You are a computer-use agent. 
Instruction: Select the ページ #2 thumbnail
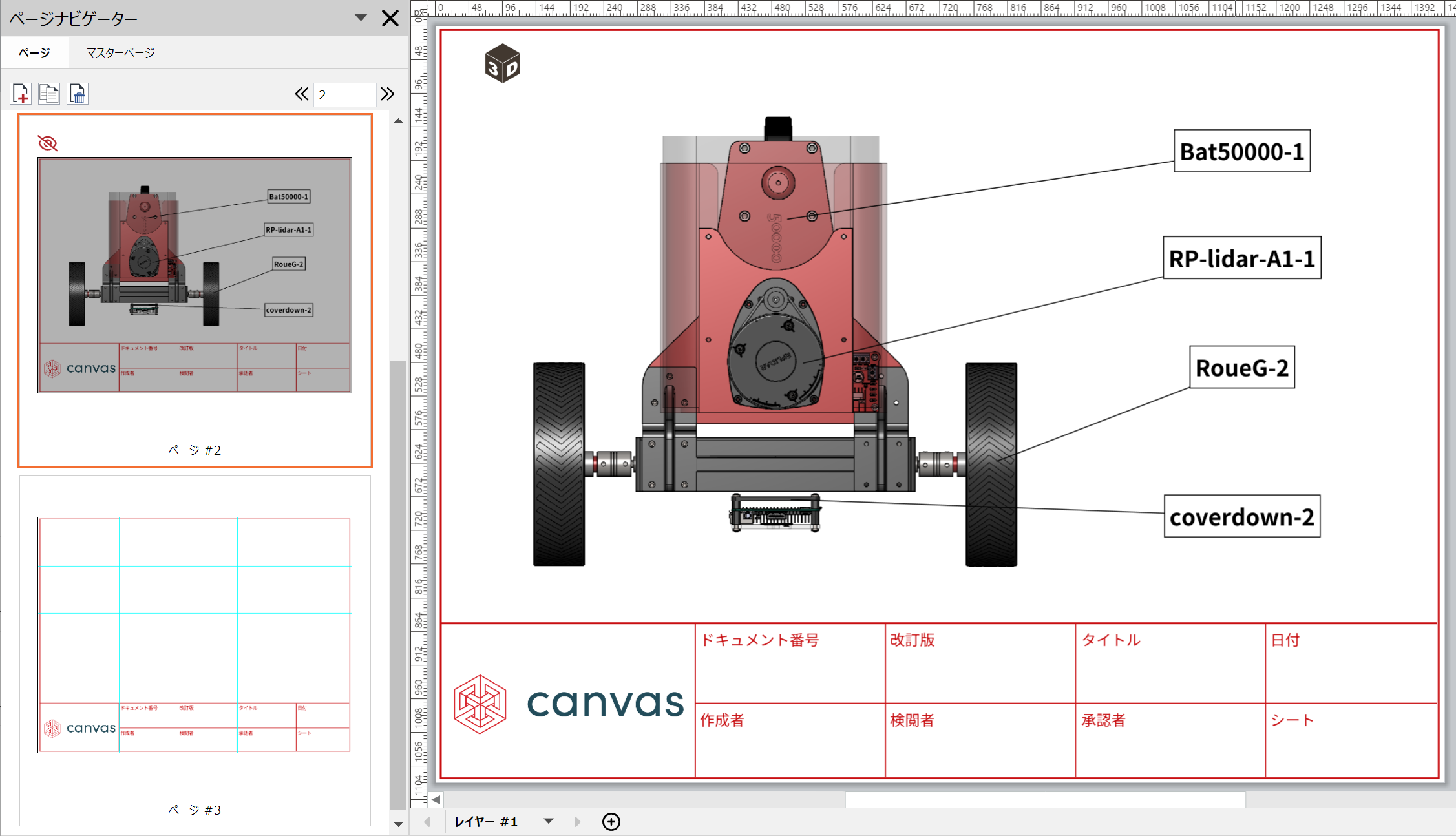(195, 291)
